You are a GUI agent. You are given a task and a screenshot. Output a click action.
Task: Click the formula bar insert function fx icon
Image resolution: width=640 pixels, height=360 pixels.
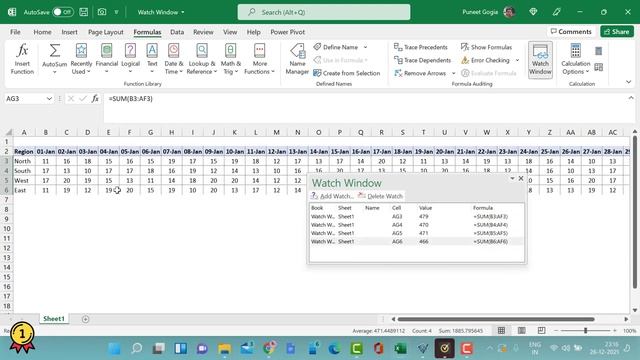pos(95,98)
